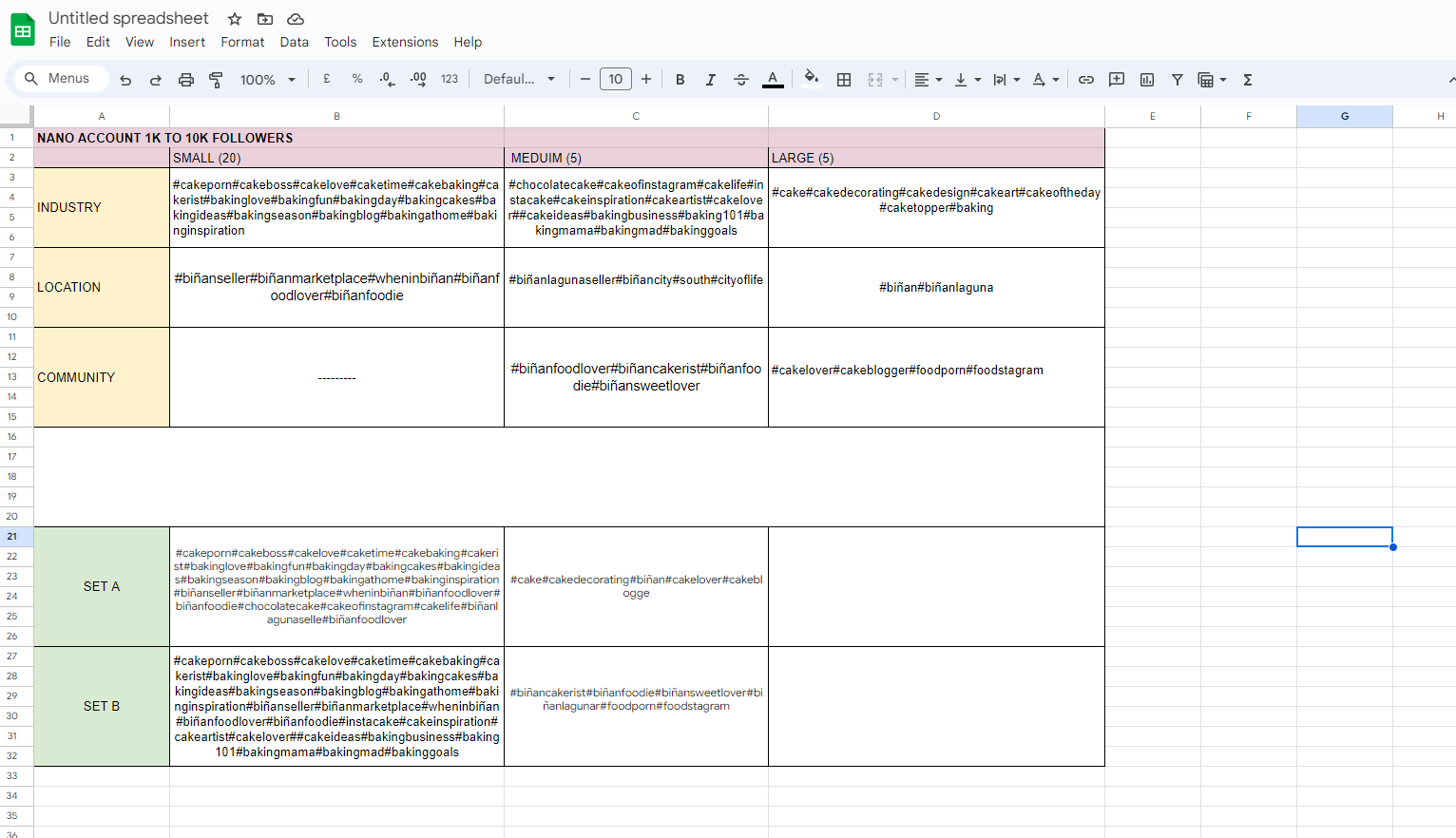
Task: Print the spreadsheet
Action: click(186, 80)
